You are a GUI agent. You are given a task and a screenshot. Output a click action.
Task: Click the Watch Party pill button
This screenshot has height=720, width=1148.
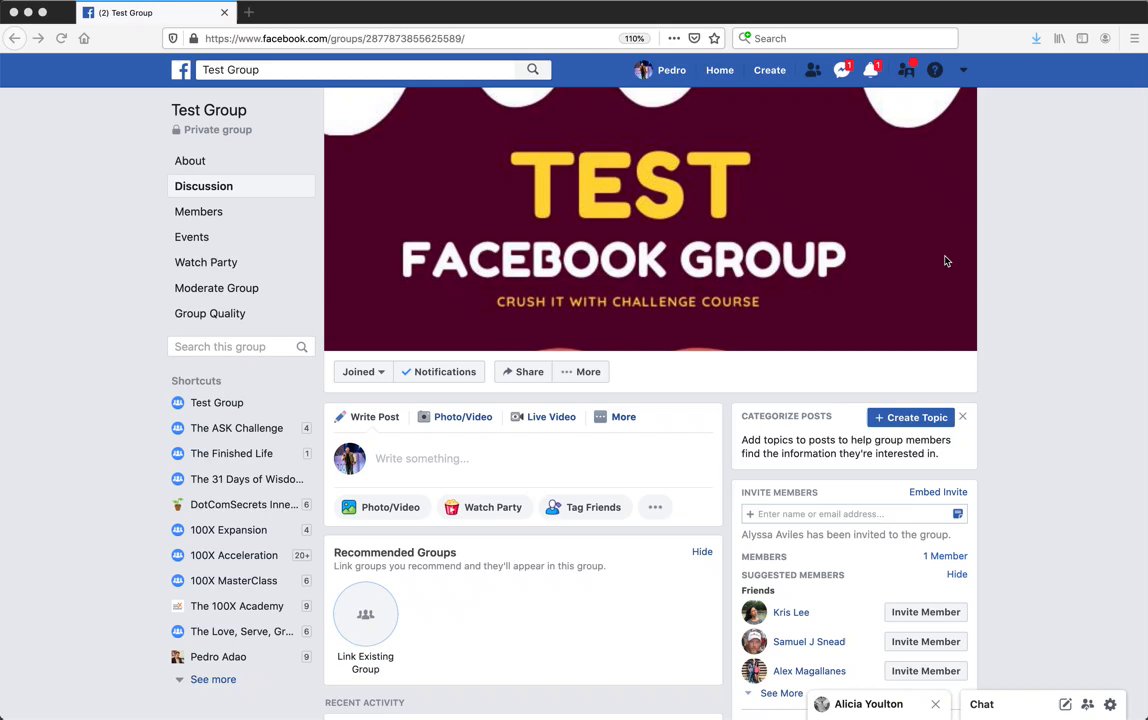(483, 507)
